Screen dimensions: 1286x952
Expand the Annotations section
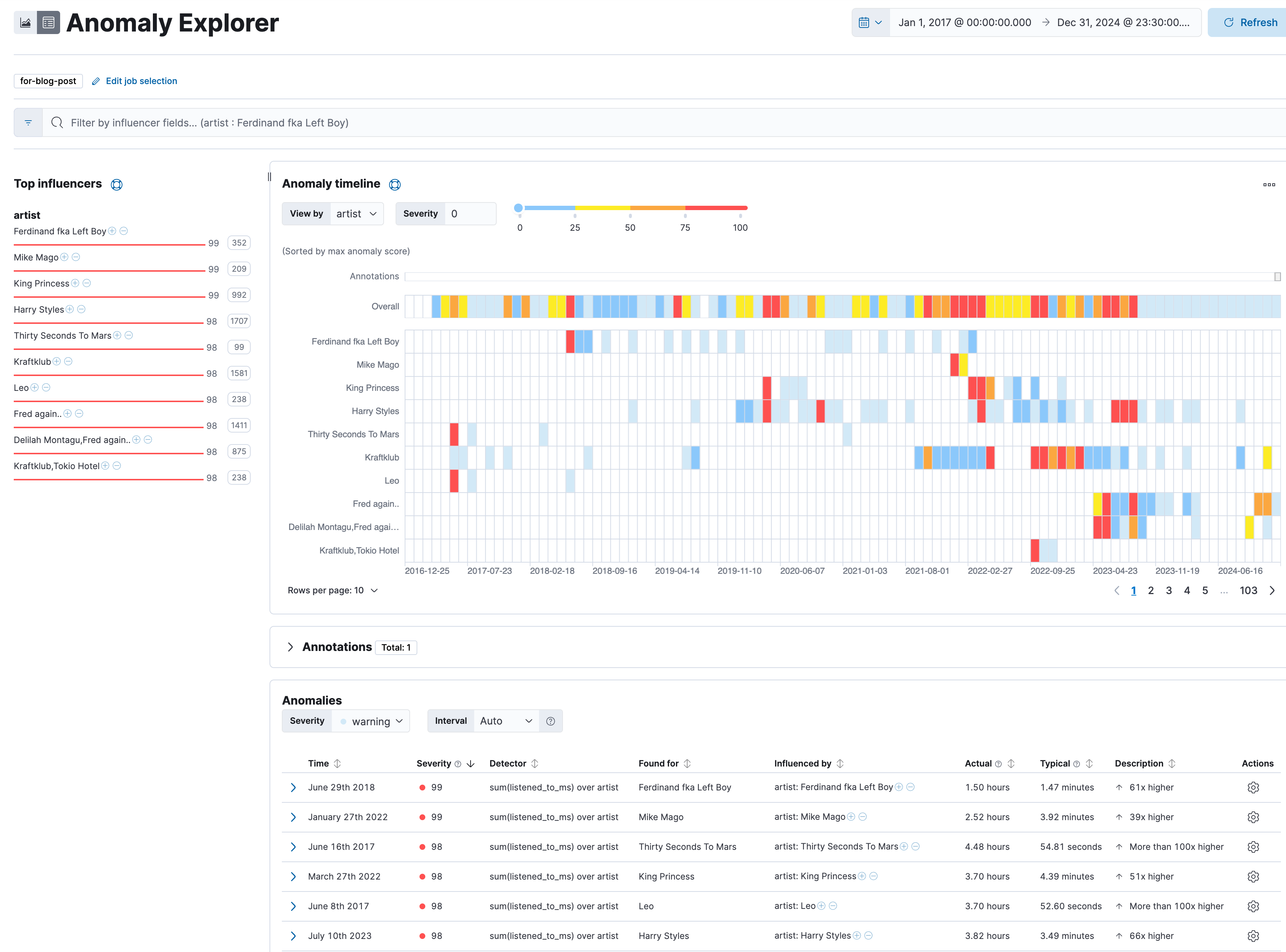click(291, 647)
